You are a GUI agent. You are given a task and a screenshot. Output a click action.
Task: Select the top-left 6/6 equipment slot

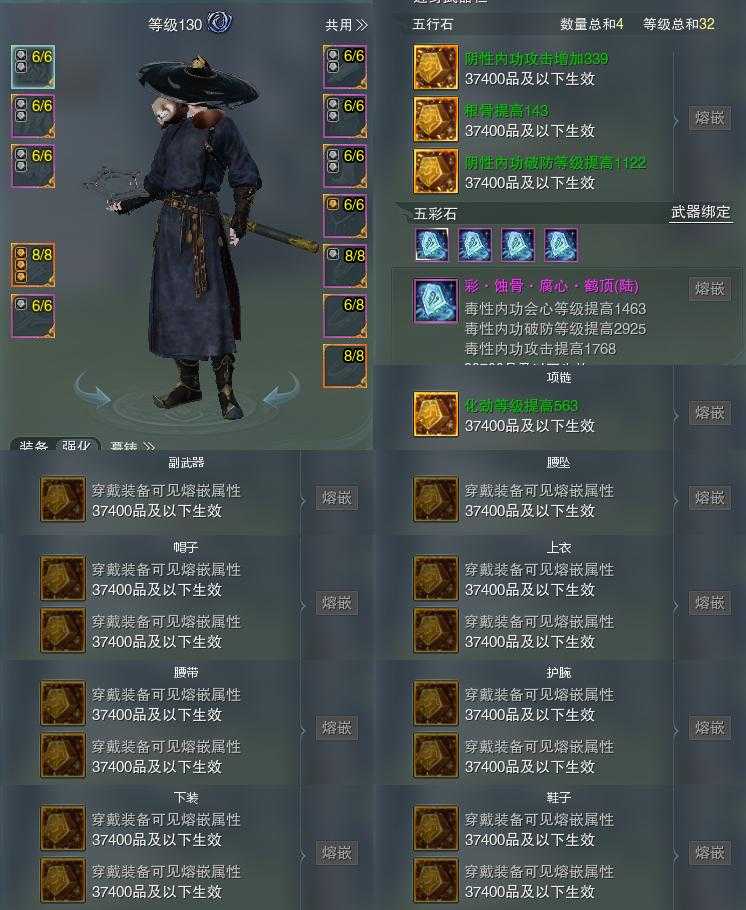pos(33,67)
